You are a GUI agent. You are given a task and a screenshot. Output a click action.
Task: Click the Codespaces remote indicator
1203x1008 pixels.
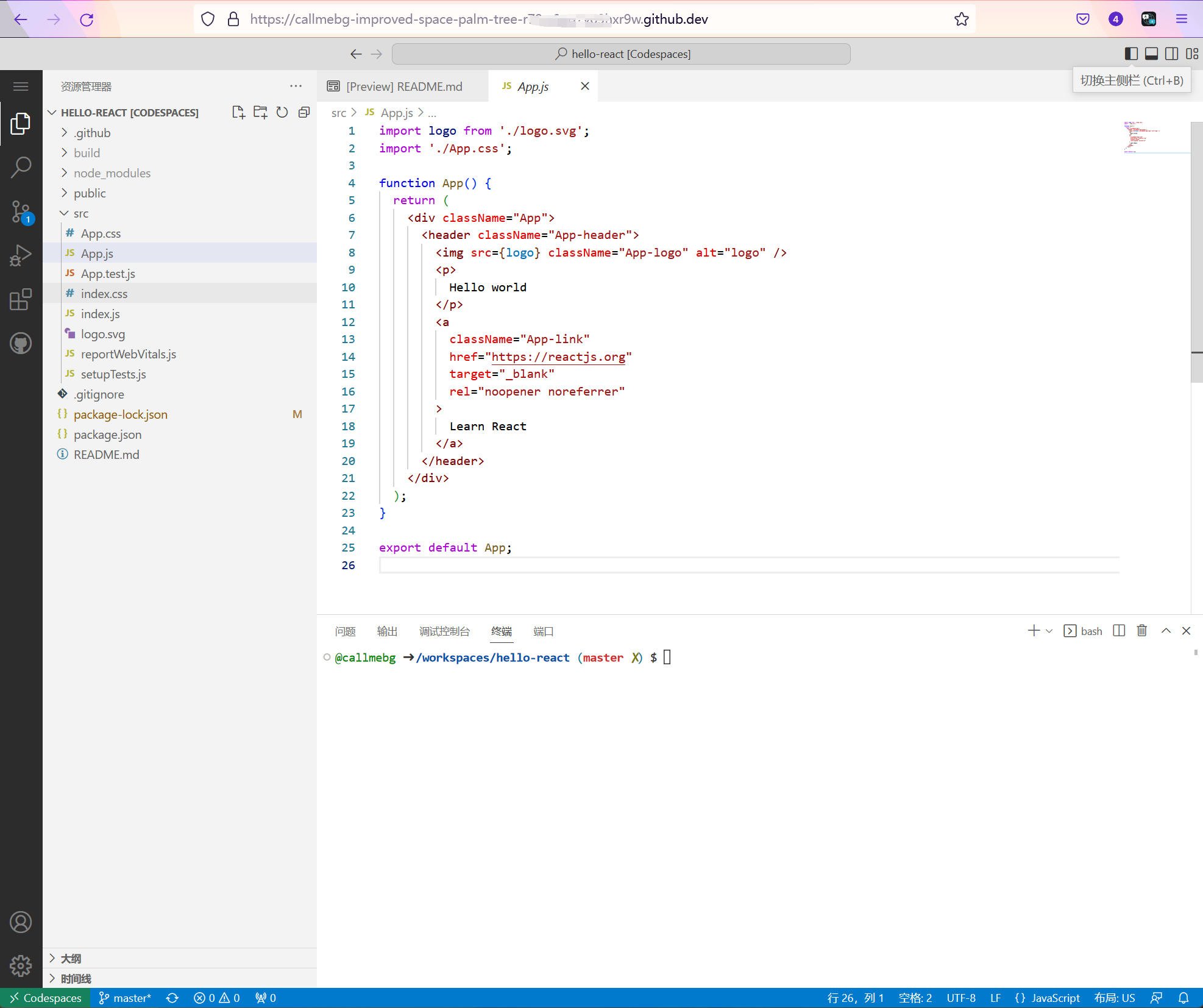45,998
